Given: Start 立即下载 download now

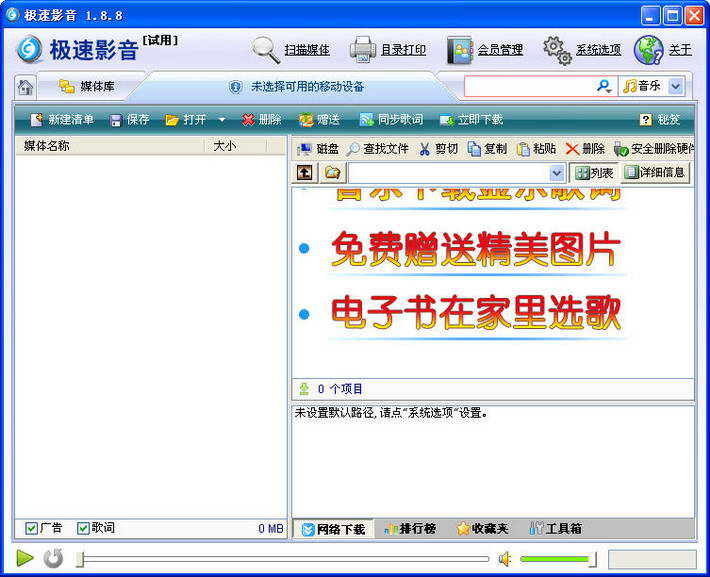Looking at the screenshot, I should tap(471, 120).
